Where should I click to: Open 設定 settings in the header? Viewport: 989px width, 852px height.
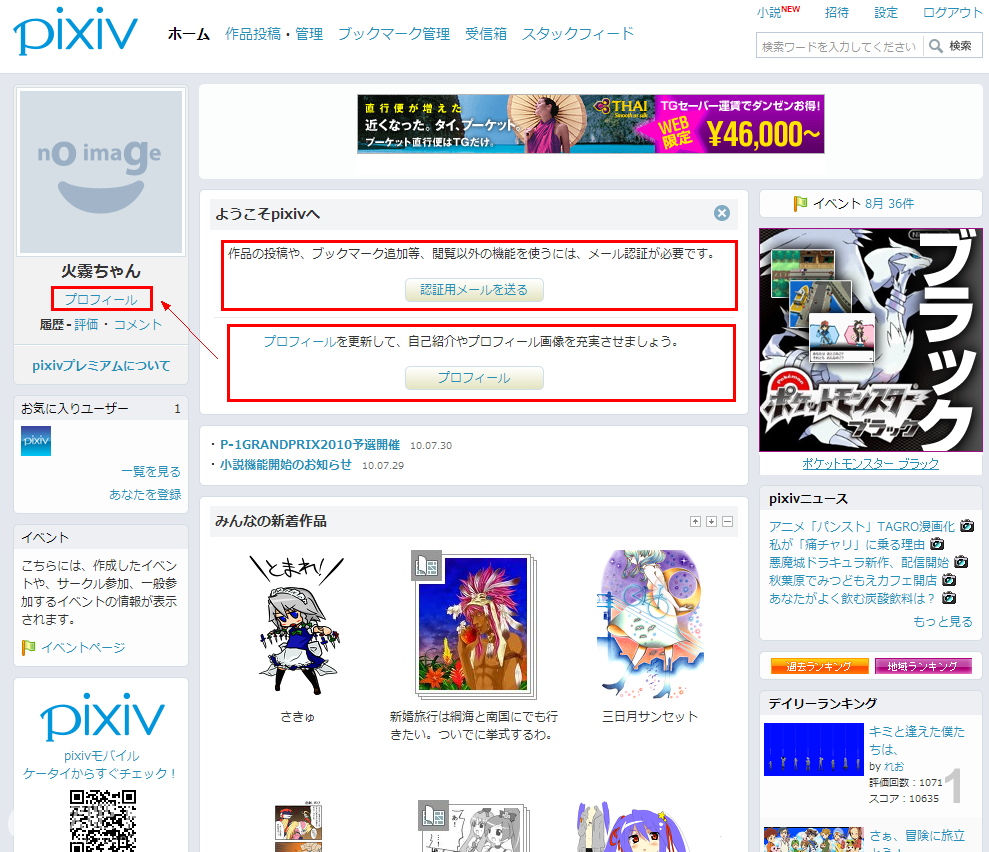(x=886, y=13)
